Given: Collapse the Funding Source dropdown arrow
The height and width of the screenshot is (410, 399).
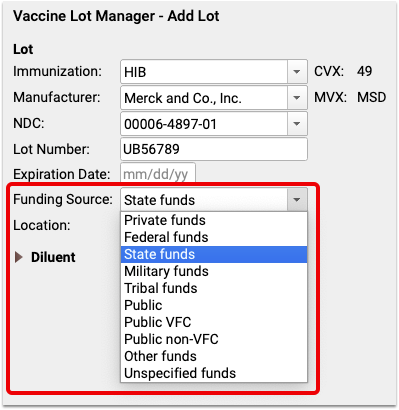Looking at the screenshot, I should [x=297, y=200].
